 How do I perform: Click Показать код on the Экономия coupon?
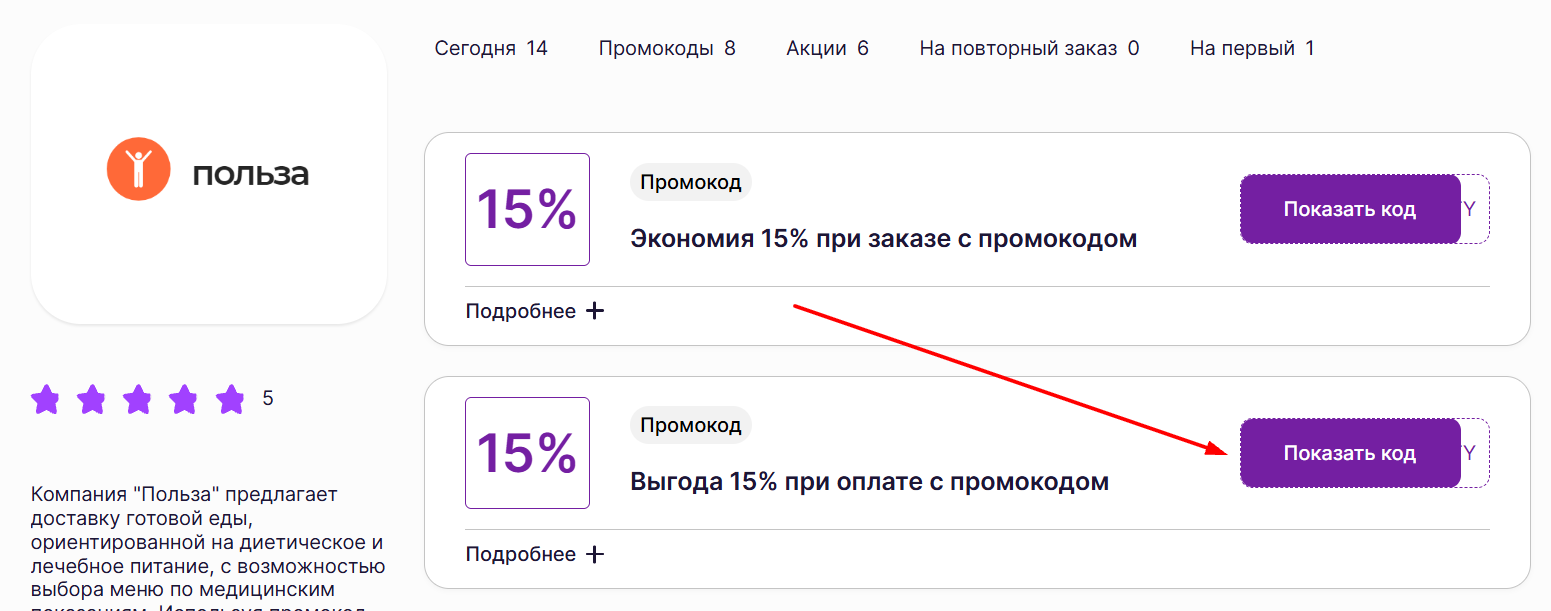(1350, 209)
